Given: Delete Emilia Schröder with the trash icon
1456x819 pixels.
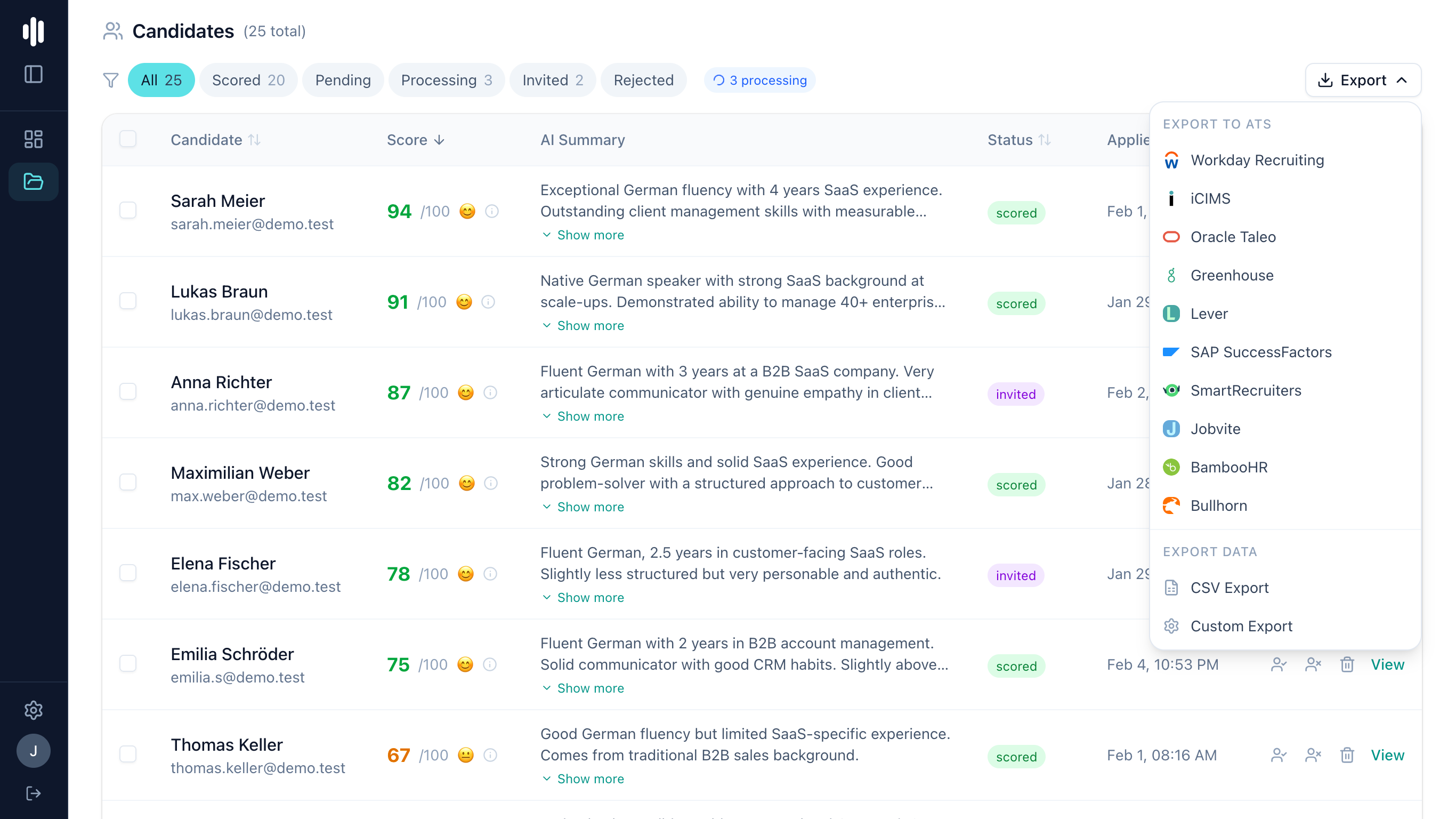Looking at the screenshot, I should (1347, 664).
